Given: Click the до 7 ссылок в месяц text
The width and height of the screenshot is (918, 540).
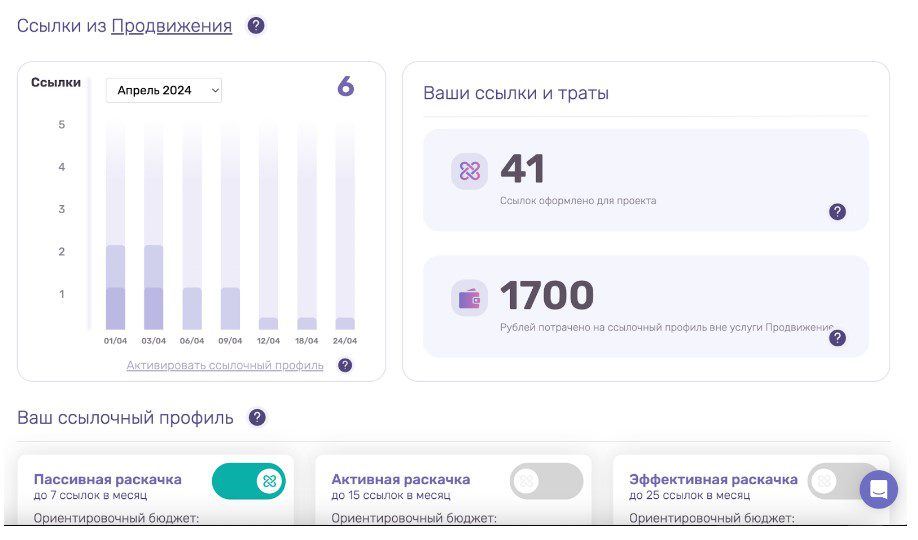Looking at the screenshot, I should point(90,495).
